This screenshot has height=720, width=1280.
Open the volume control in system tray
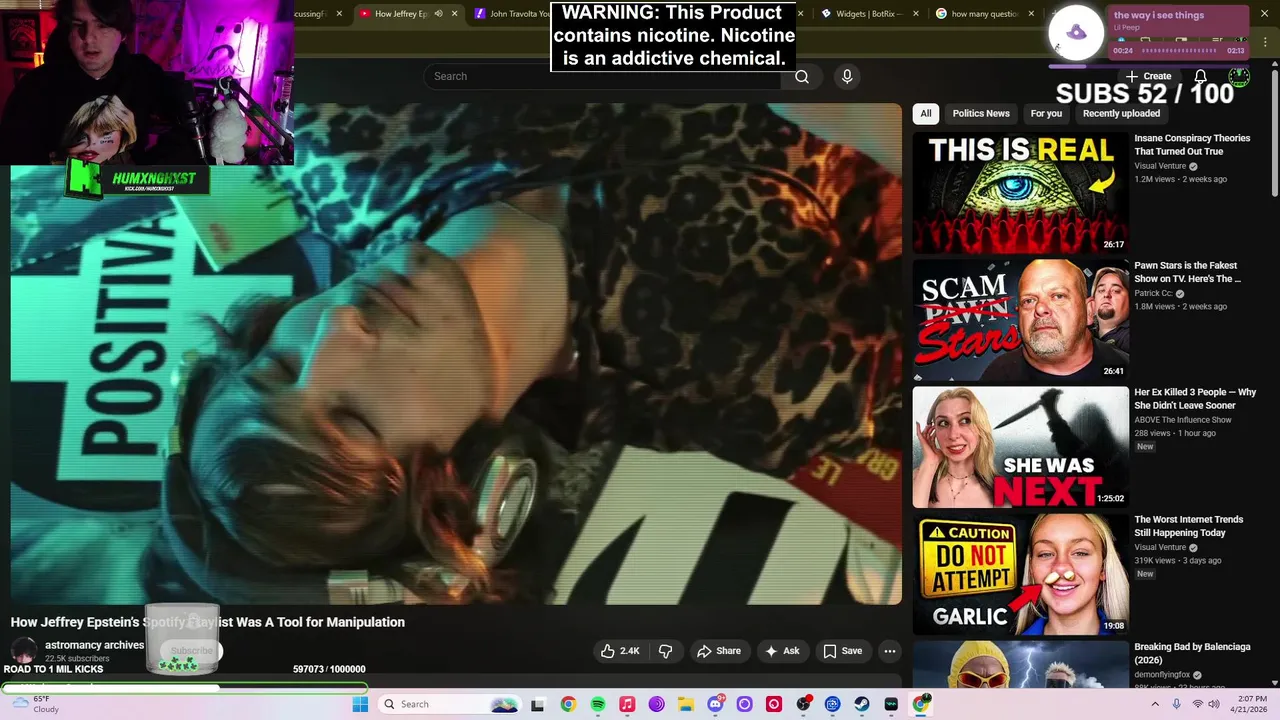pyautogui.click(x=1214, y=704)
